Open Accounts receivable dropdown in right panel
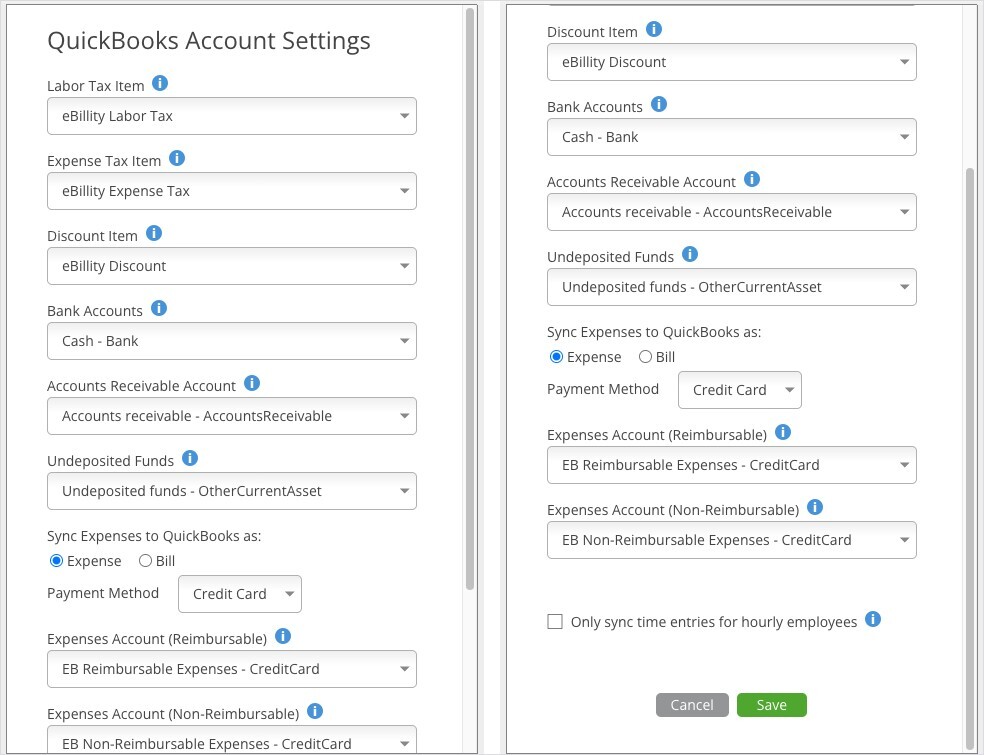 pos(732,212)
